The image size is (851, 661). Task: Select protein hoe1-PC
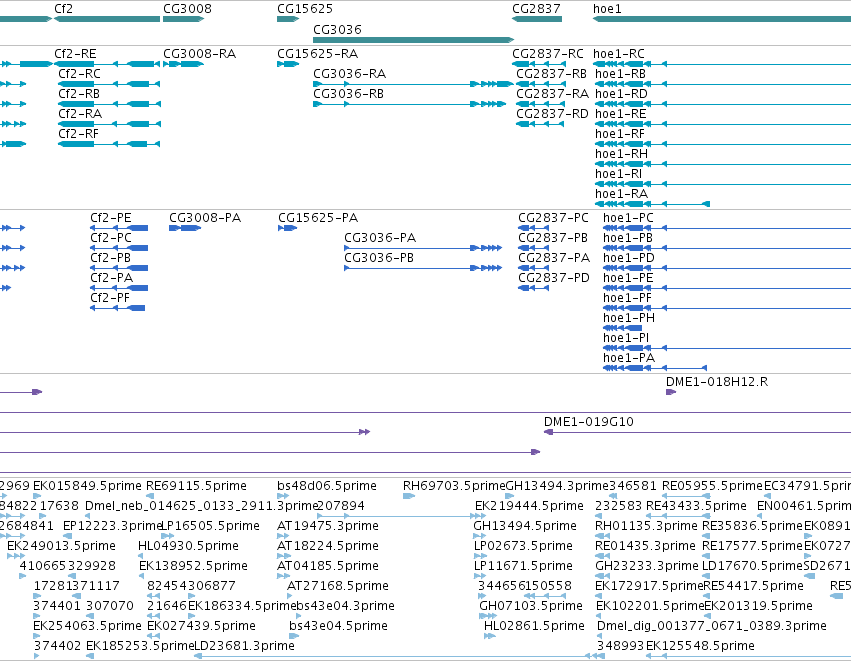628,218
